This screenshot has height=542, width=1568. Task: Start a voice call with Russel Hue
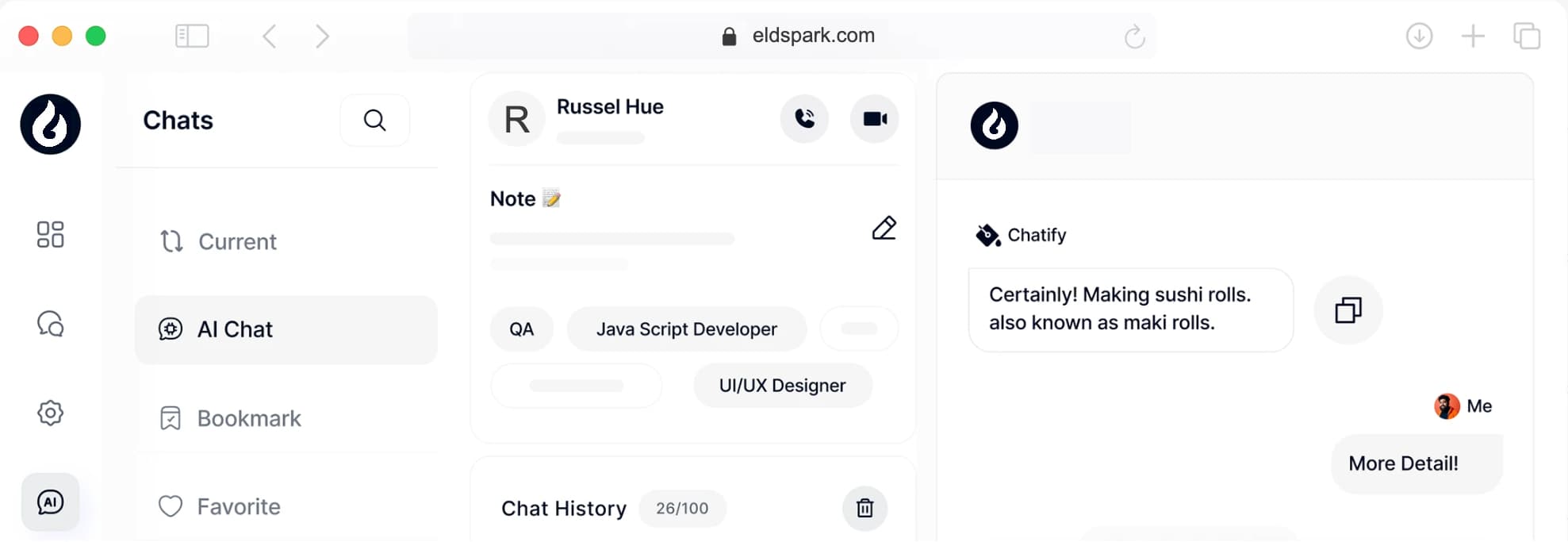804,118
